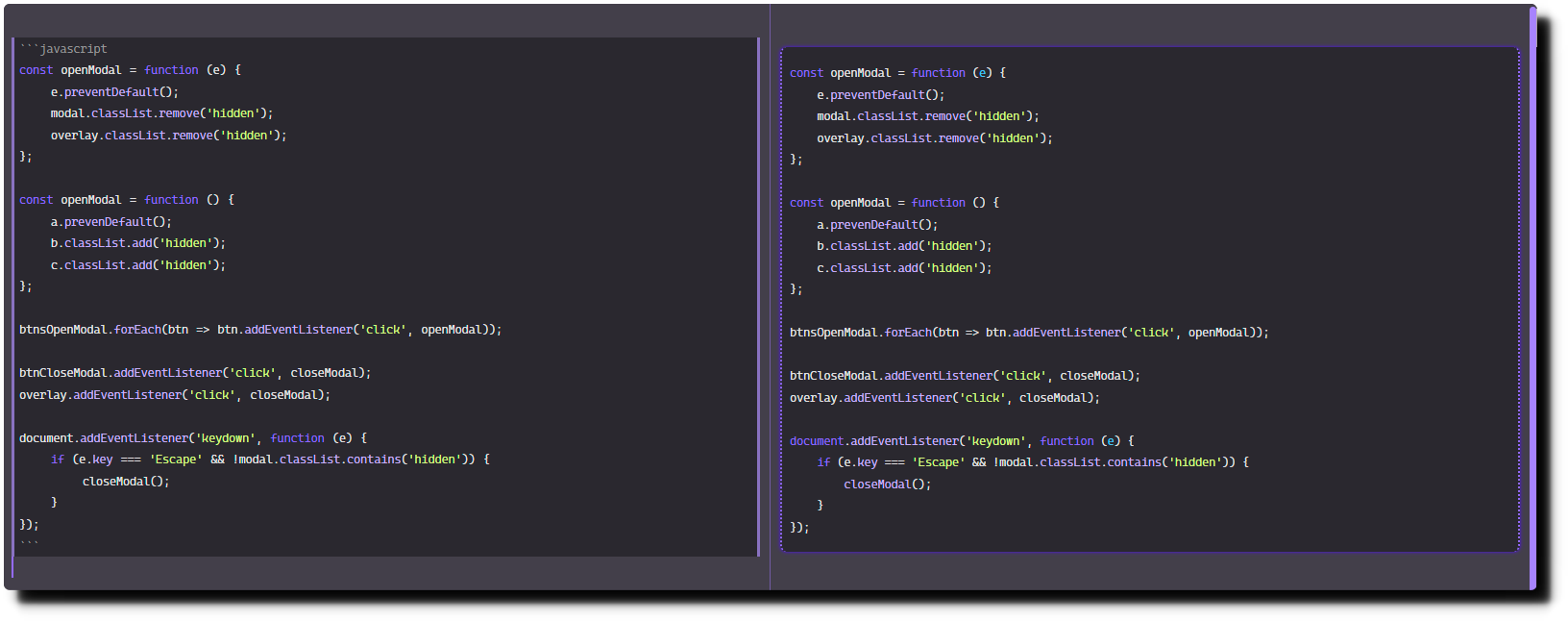Click "document.addEventListener('keydown'" line in preview
This screenshot has height=621, width=1568.
(x=962, y=441)
